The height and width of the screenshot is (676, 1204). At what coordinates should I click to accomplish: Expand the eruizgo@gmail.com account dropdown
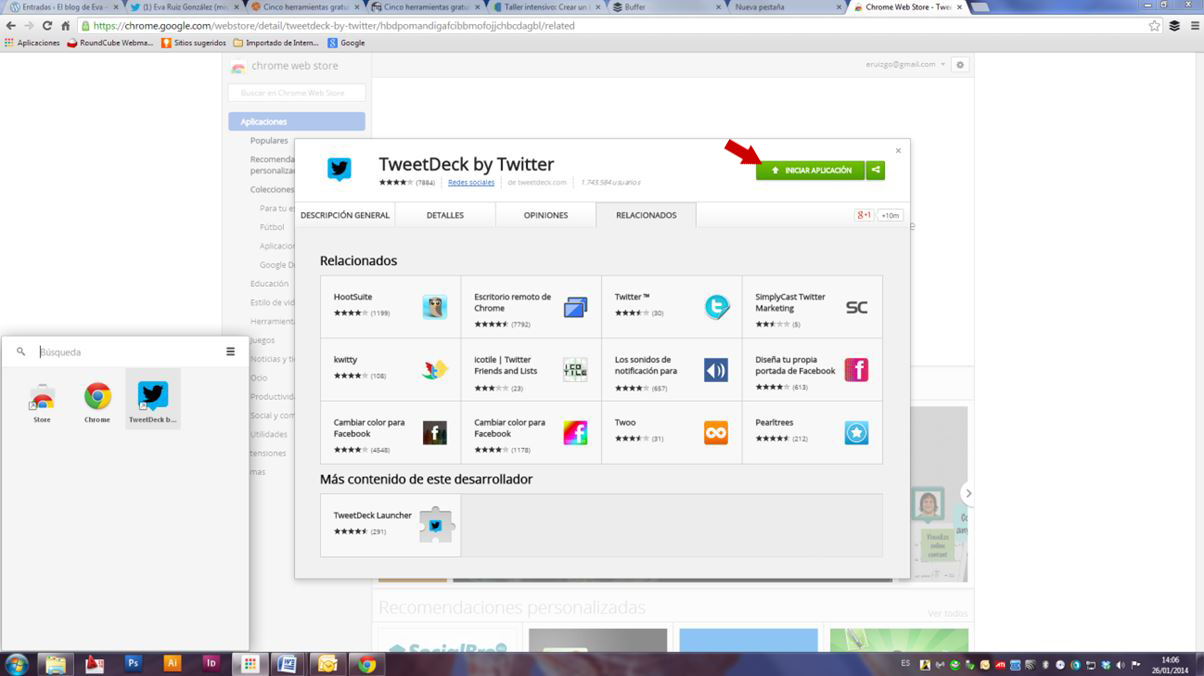906,65
